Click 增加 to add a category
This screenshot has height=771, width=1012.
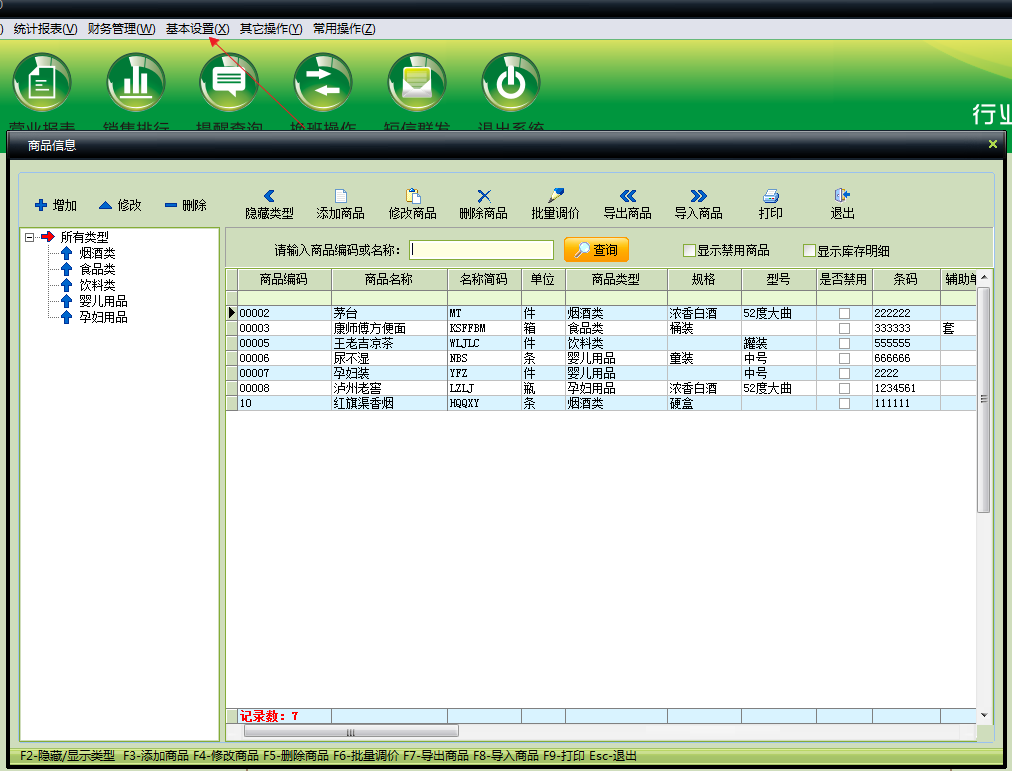(56, 205)
